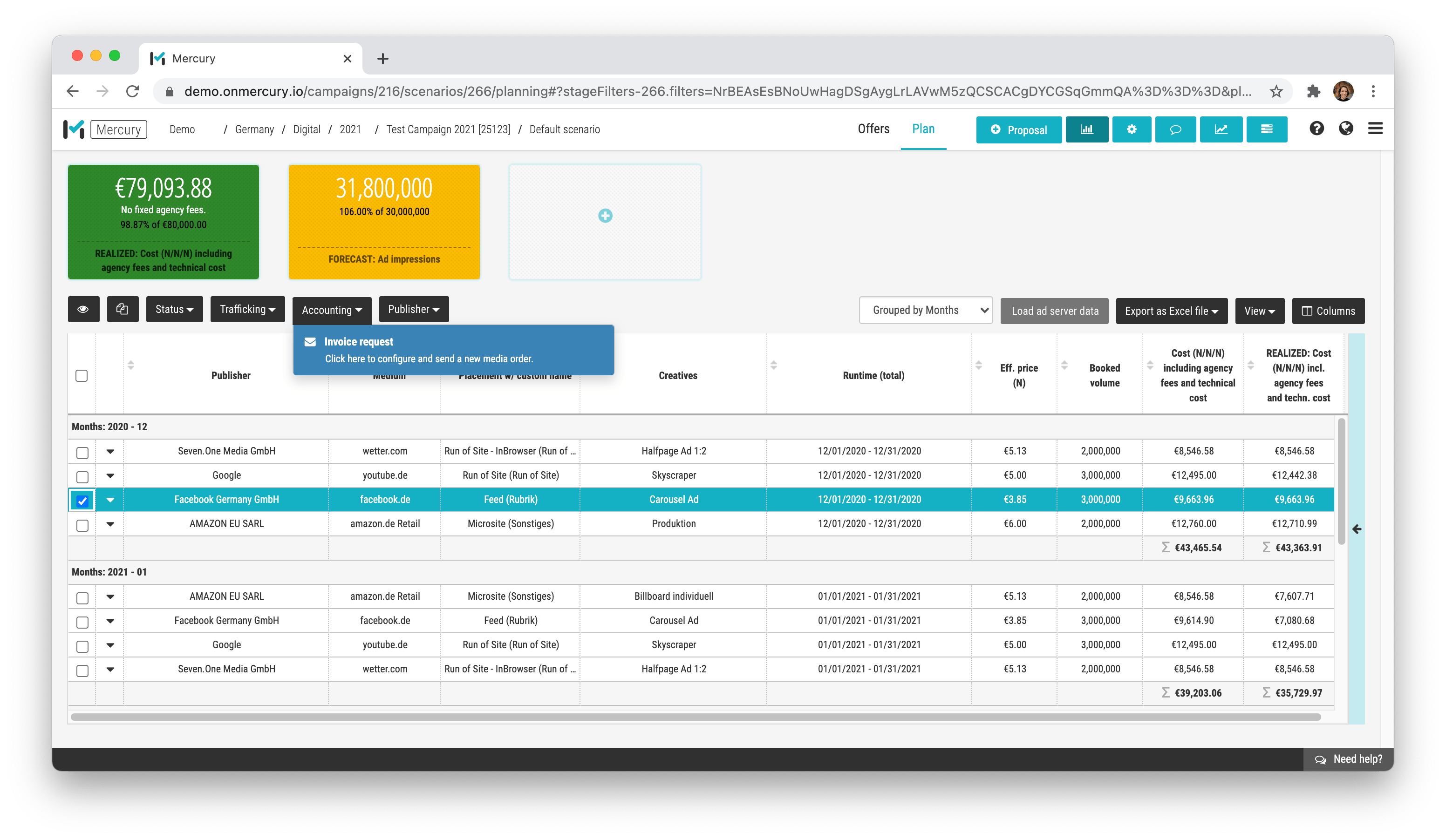The width and height of the screenshot is (1446, 840).
Task: Check the select-all header checkbox
Action: click(x=82, y=376)
